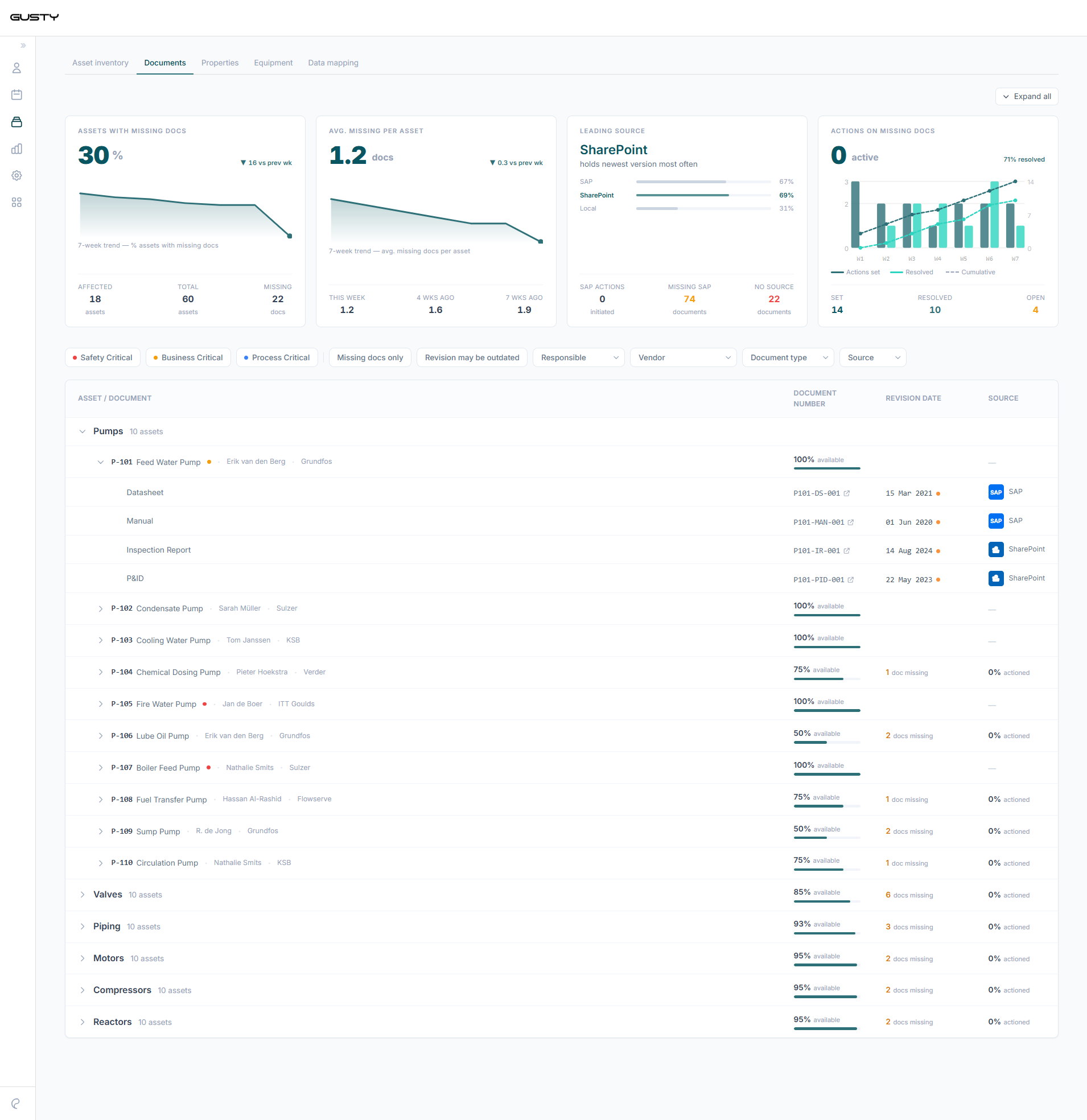The width and height of the screenshot is (1087, 1120).
Task: Open the Document type dropdown
Action: [x=788, y=358]
